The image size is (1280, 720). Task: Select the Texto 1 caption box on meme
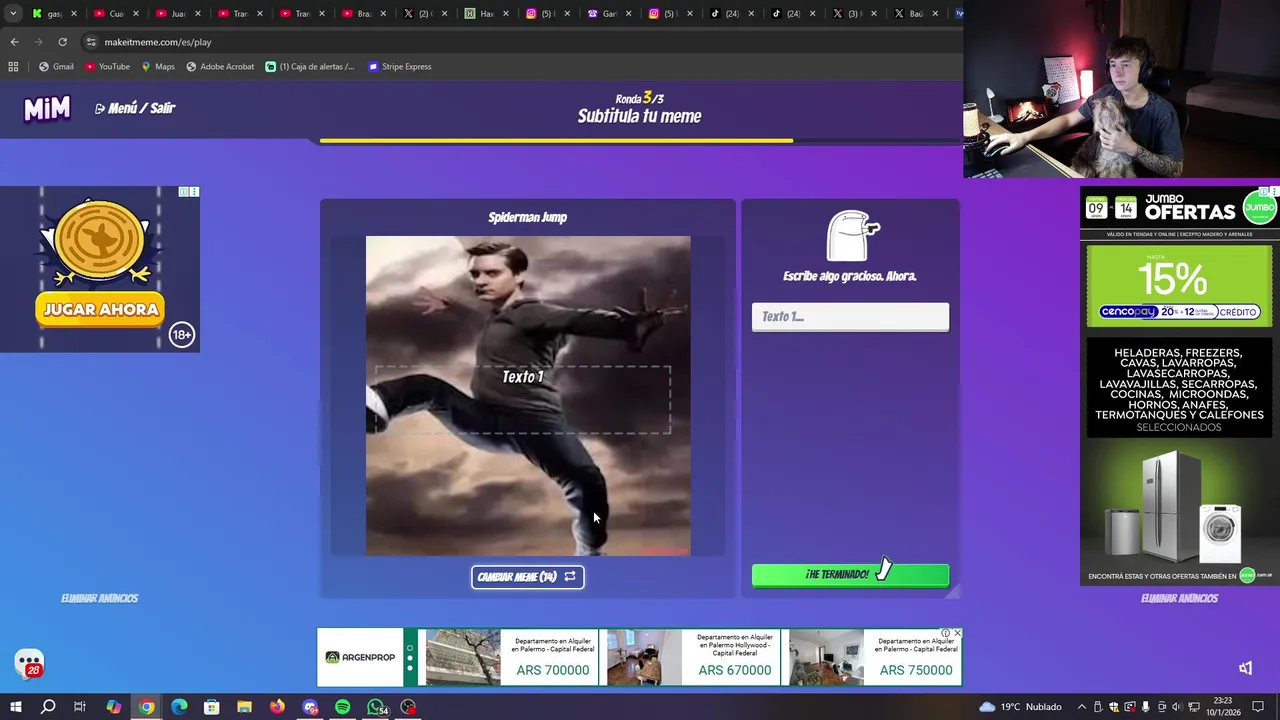click(523, 399)
